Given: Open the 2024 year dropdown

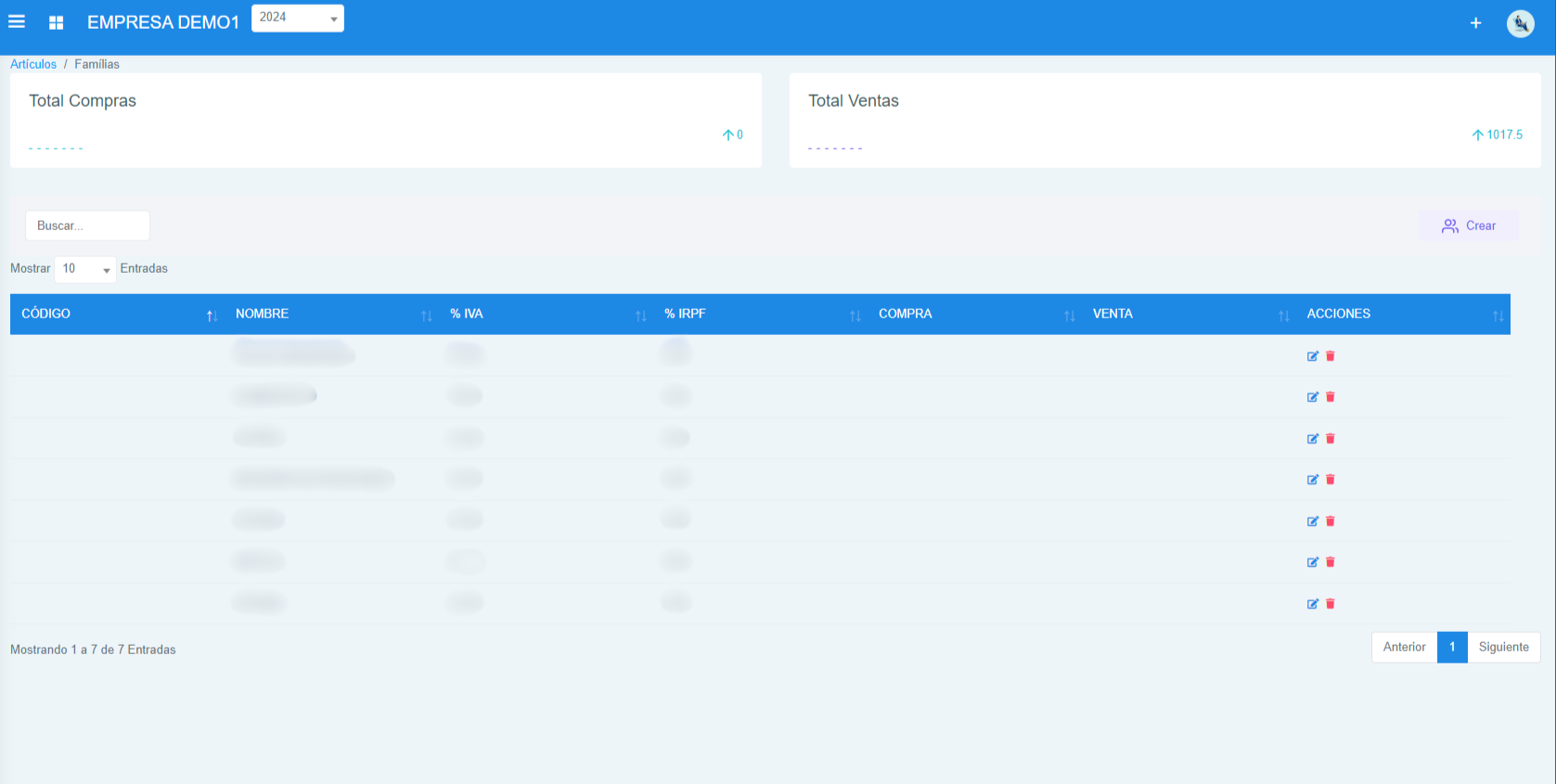Looking at the screenshot, I should click(297, 18).
